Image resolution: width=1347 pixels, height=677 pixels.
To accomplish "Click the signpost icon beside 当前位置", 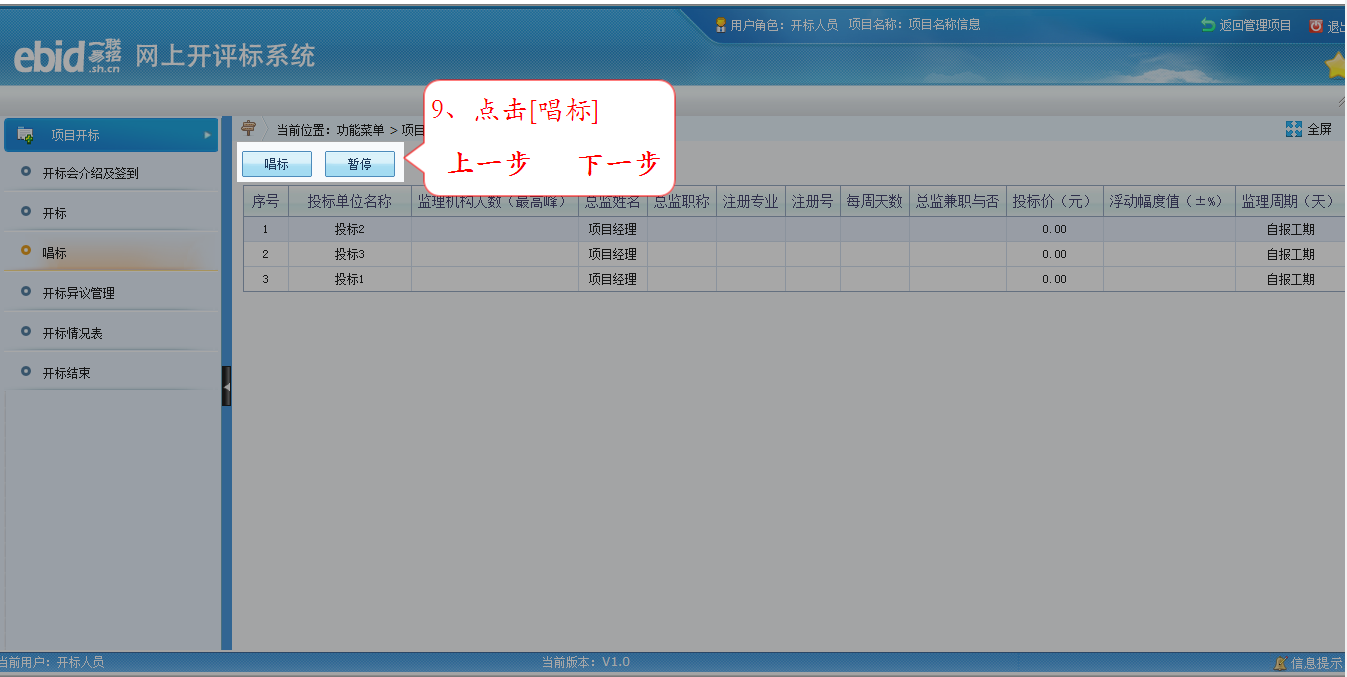I will (249, 128).
